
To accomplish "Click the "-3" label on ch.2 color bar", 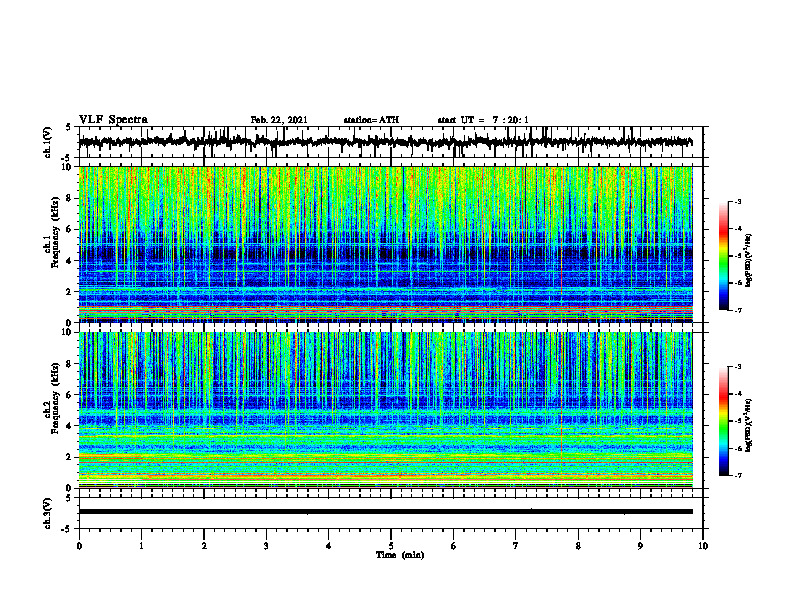I will coord(737,367).
